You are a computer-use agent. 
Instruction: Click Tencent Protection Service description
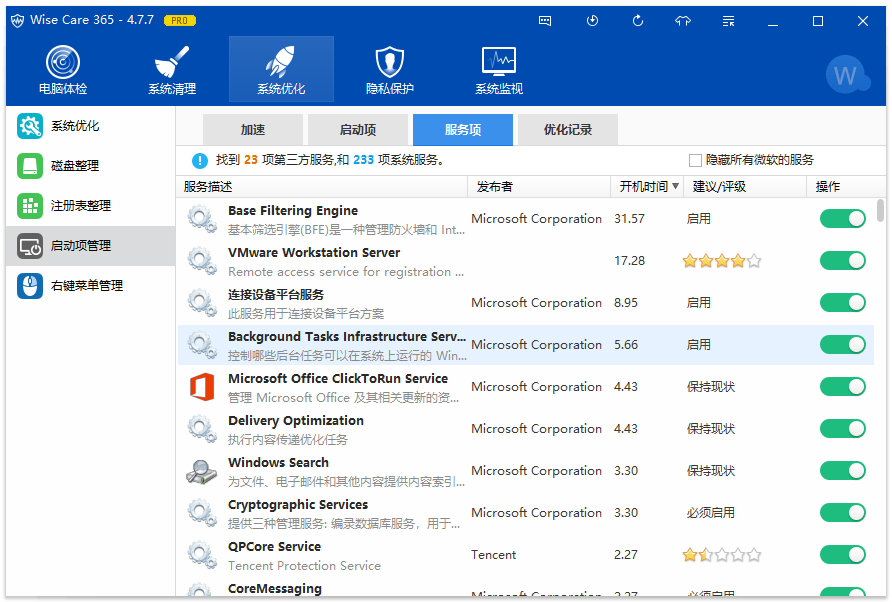(x=304, y=566)
